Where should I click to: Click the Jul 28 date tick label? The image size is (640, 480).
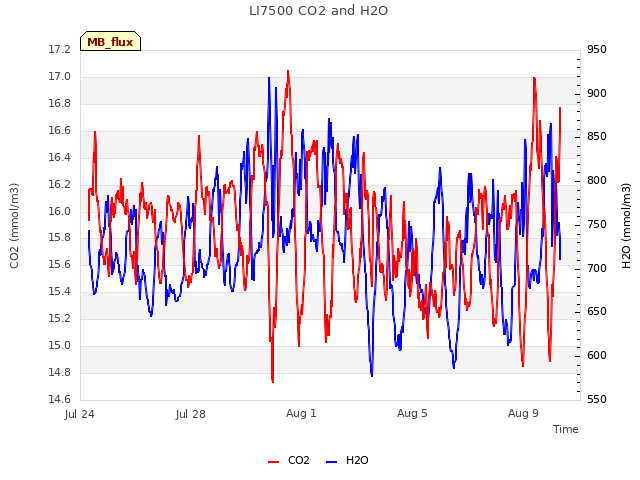tap(191, 414)
